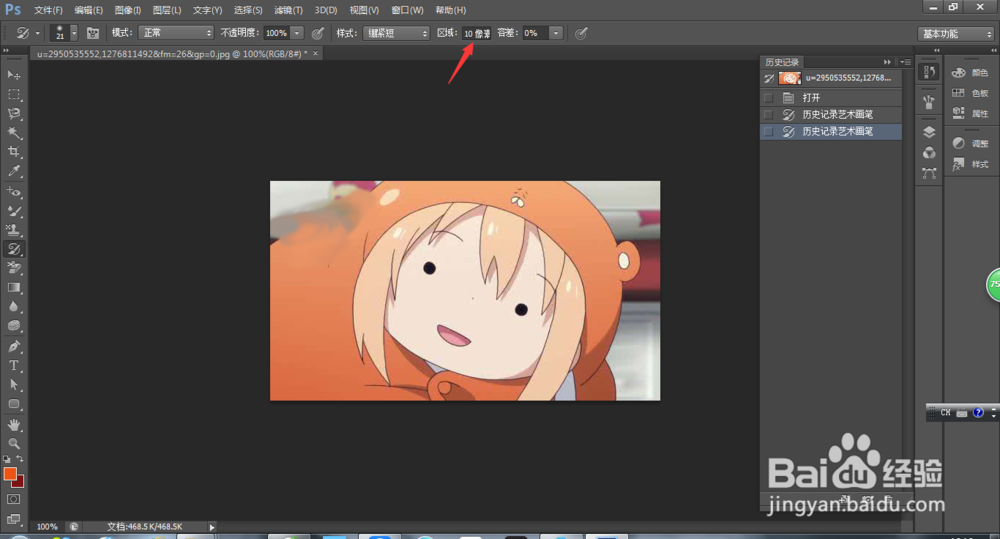Screen dimensions: 1000x539
Task: Select the Path Selection tool
Action: 13,385
